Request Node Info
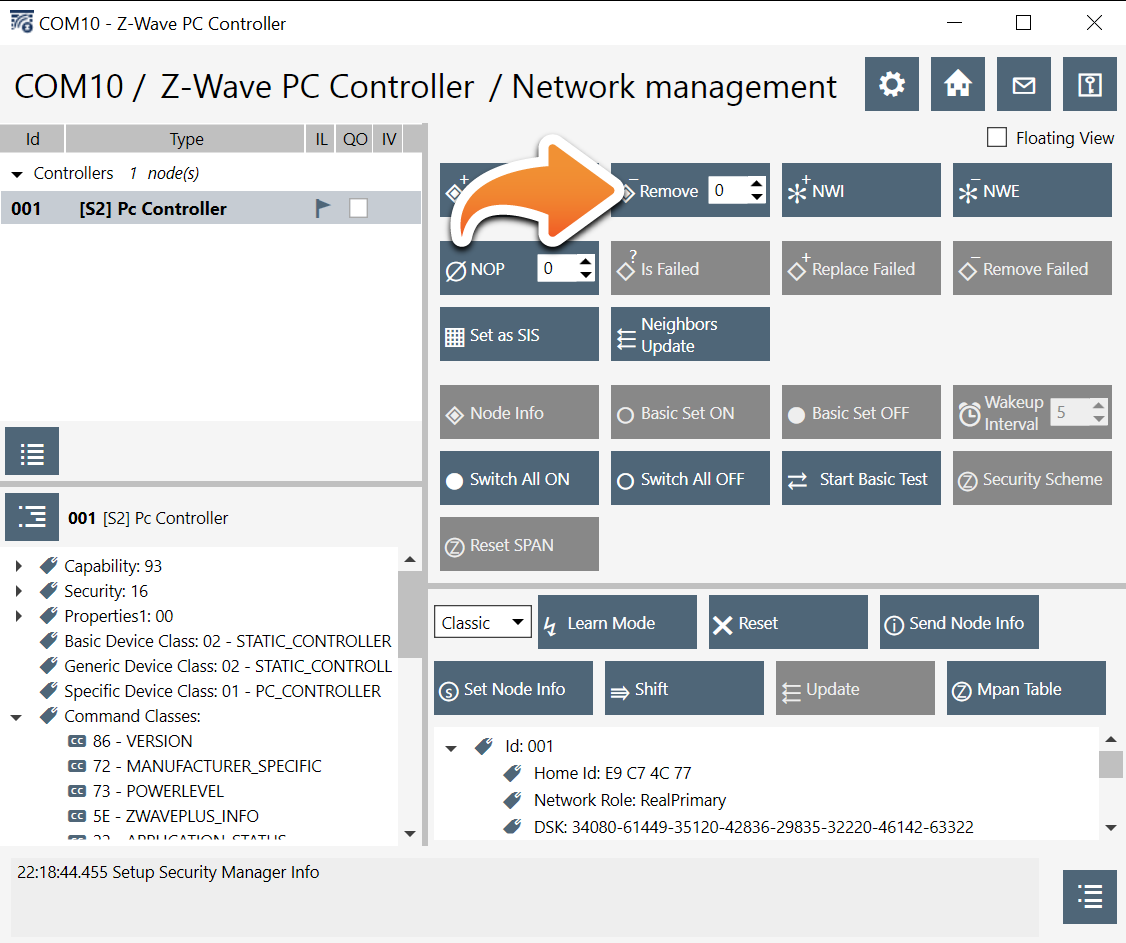This screenshot has height=943, width=1126. click(519, 412)
